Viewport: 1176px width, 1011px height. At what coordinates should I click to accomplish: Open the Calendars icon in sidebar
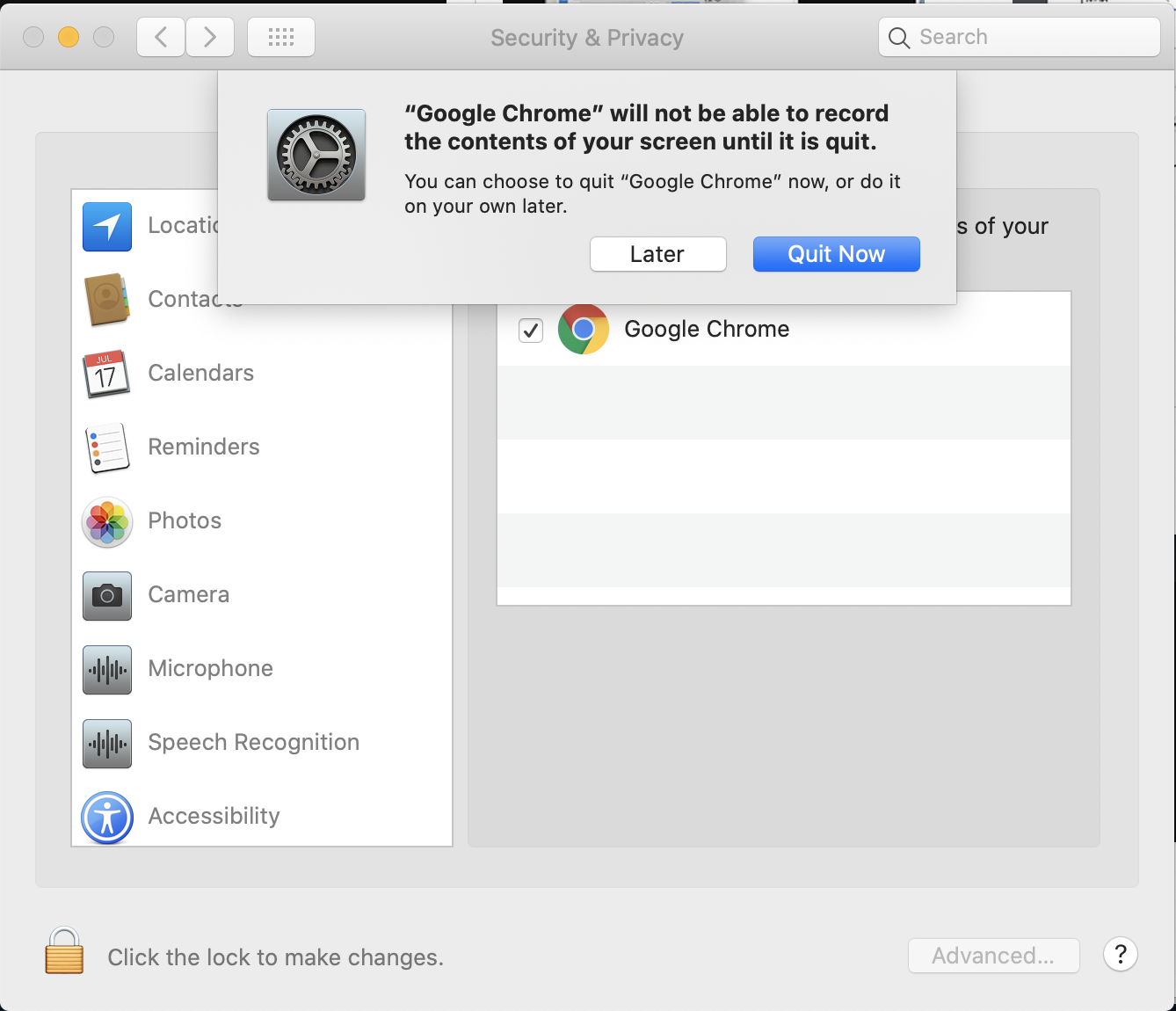click(x=107, y=374)
